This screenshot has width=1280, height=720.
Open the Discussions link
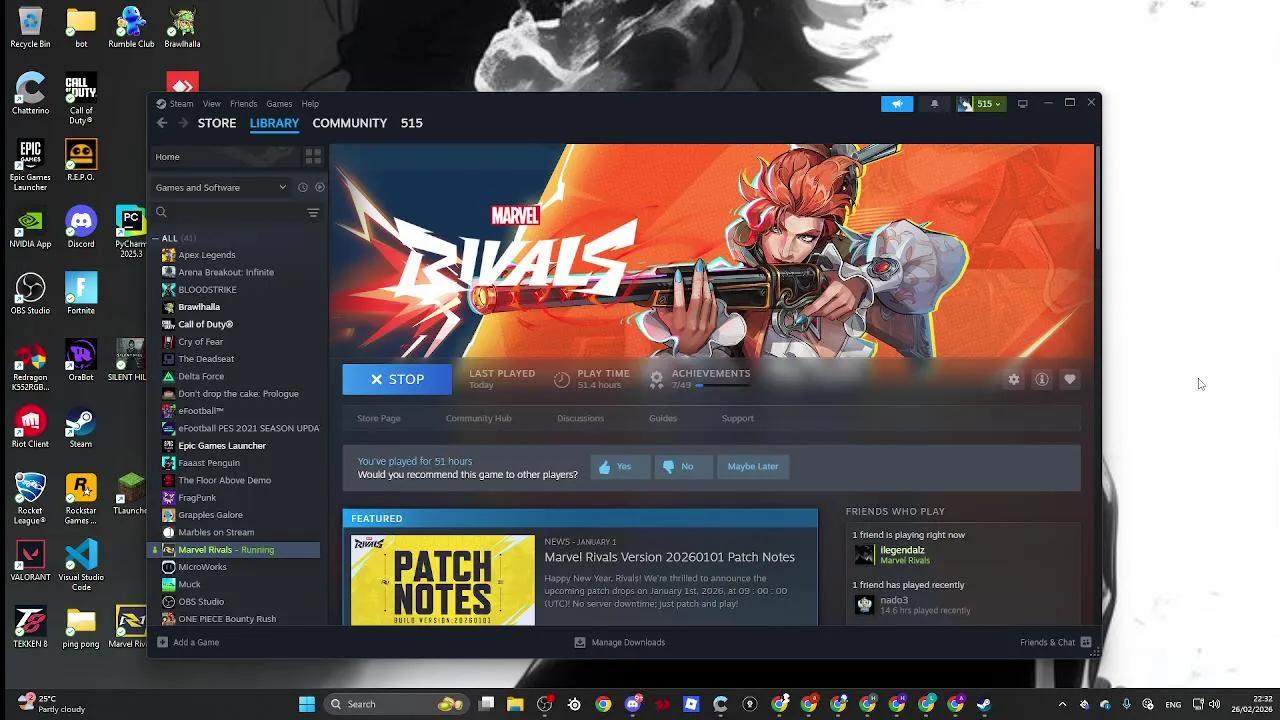coord(580,418)
